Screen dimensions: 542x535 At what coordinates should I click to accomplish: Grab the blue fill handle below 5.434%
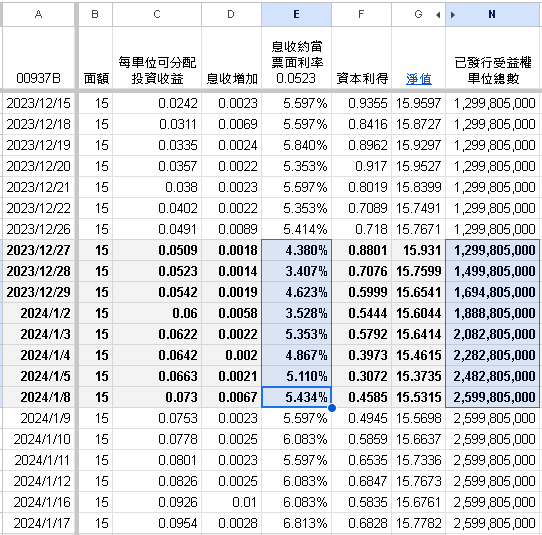click(331, 408)
